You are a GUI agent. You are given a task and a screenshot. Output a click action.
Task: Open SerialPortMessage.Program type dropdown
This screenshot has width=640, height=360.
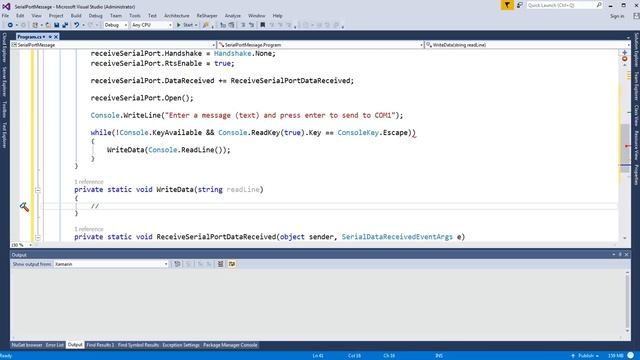[320, 45]
